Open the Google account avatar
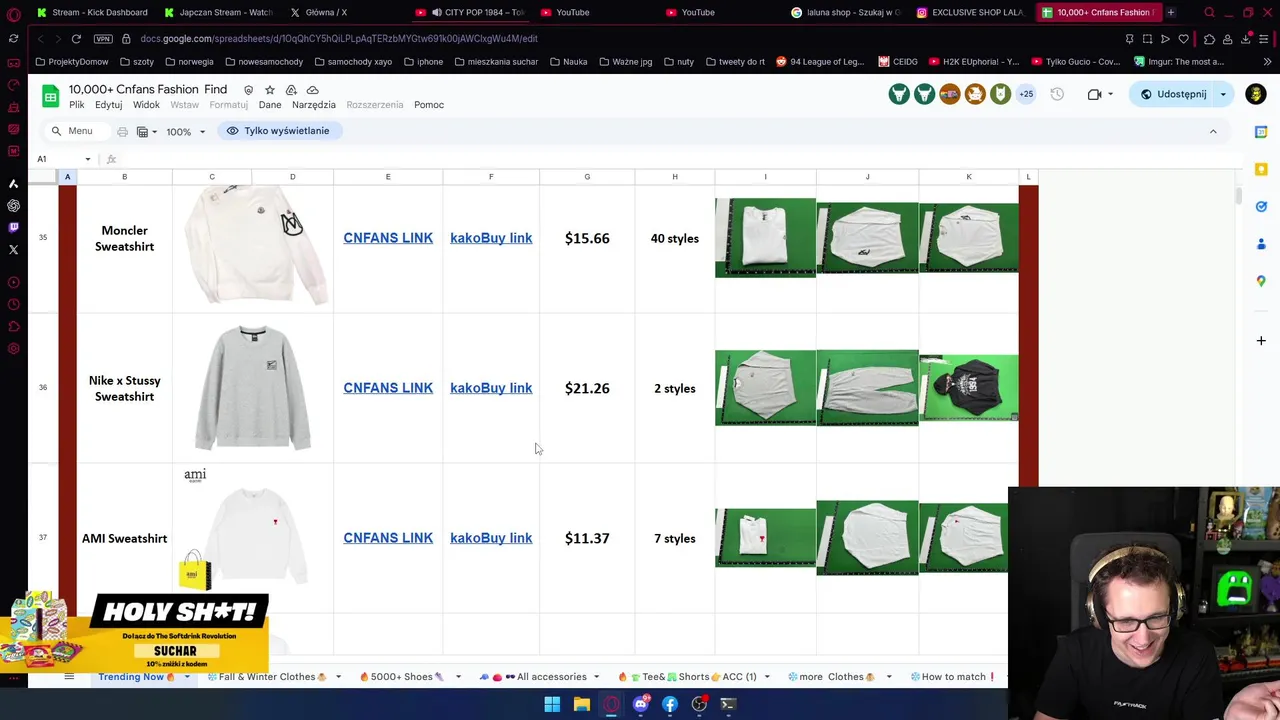Screen dimensions: 1280x720 pyautogui.click(x=1256, y=94)
